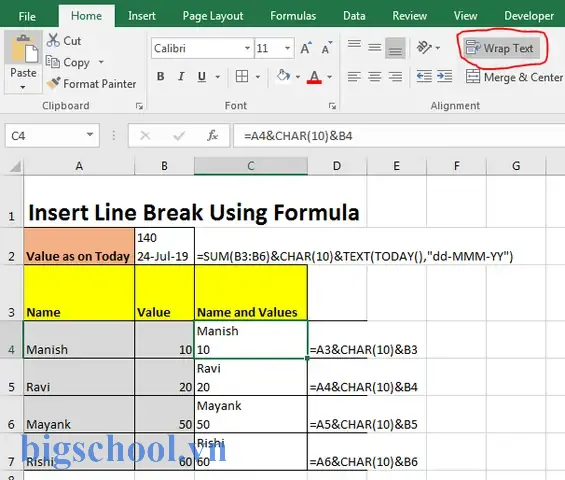Decrease cell indent

[424, 76]
